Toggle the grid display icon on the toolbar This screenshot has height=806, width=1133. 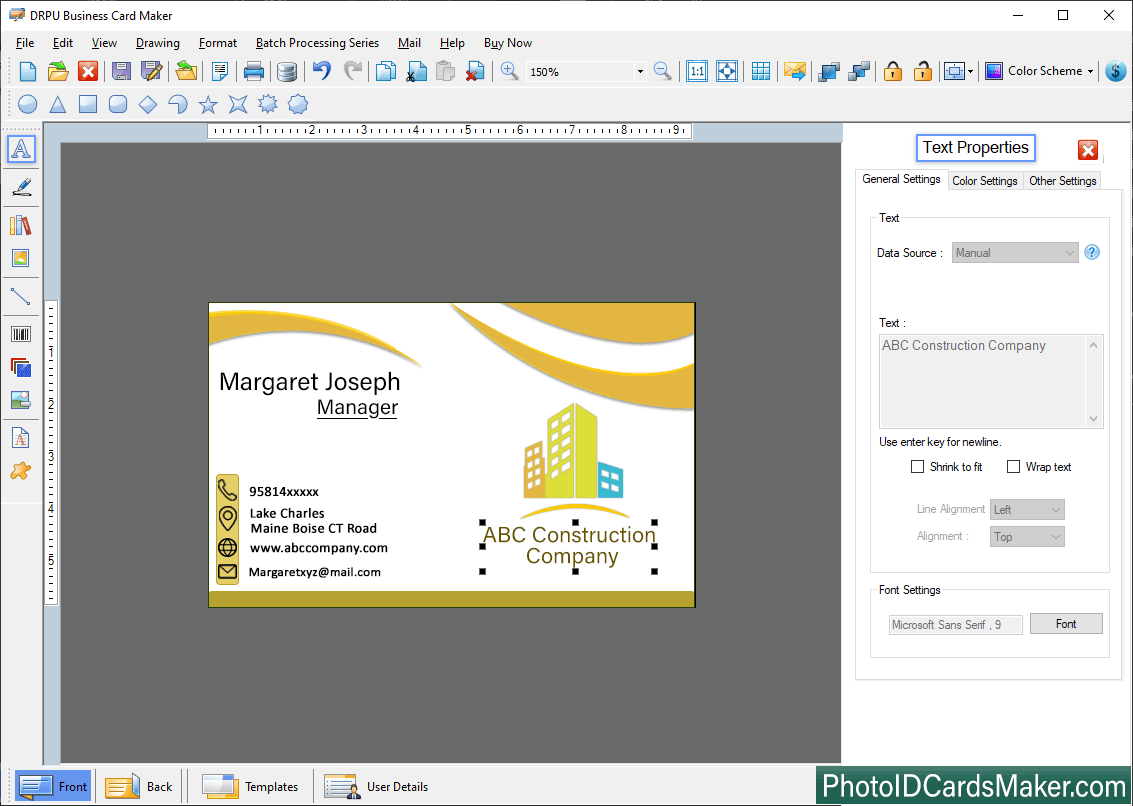pyautogui.click(x=760, y=71)
